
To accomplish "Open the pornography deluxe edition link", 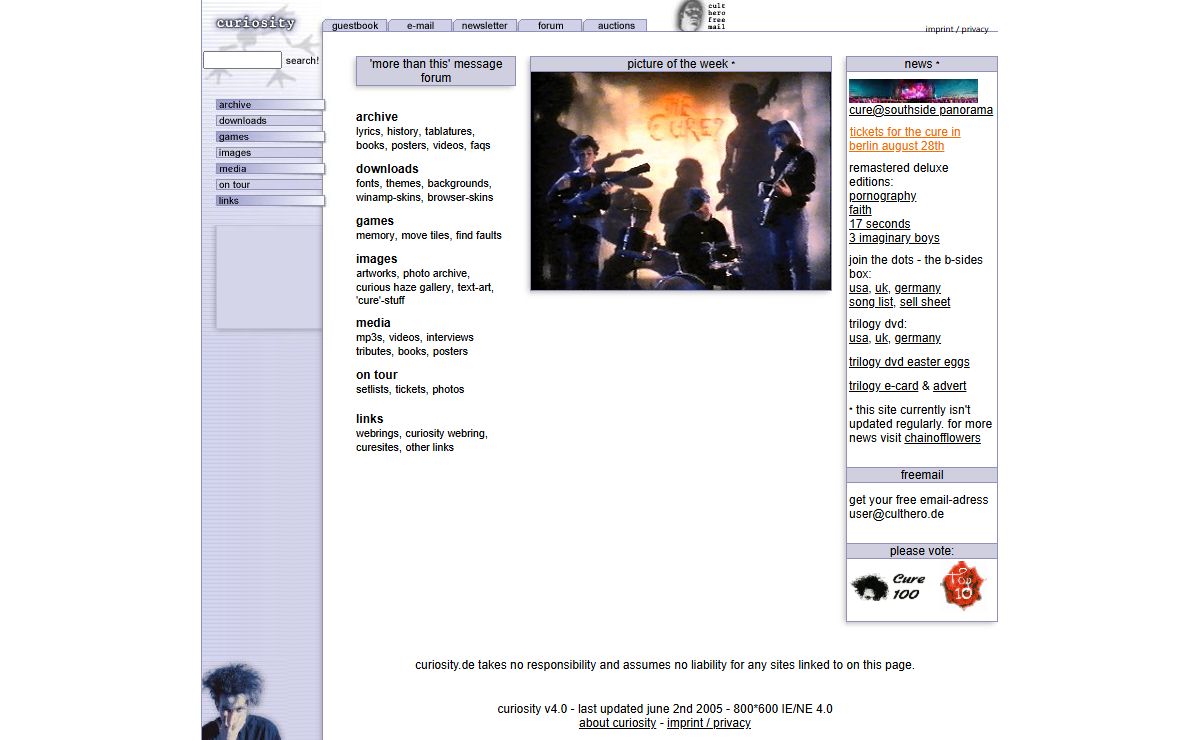I will [x=882, y=196].
